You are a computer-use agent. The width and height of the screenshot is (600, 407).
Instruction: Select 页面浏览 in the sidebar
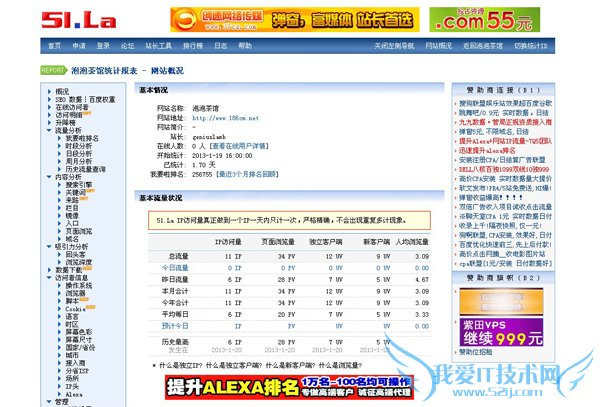click(x=79, y=231)
